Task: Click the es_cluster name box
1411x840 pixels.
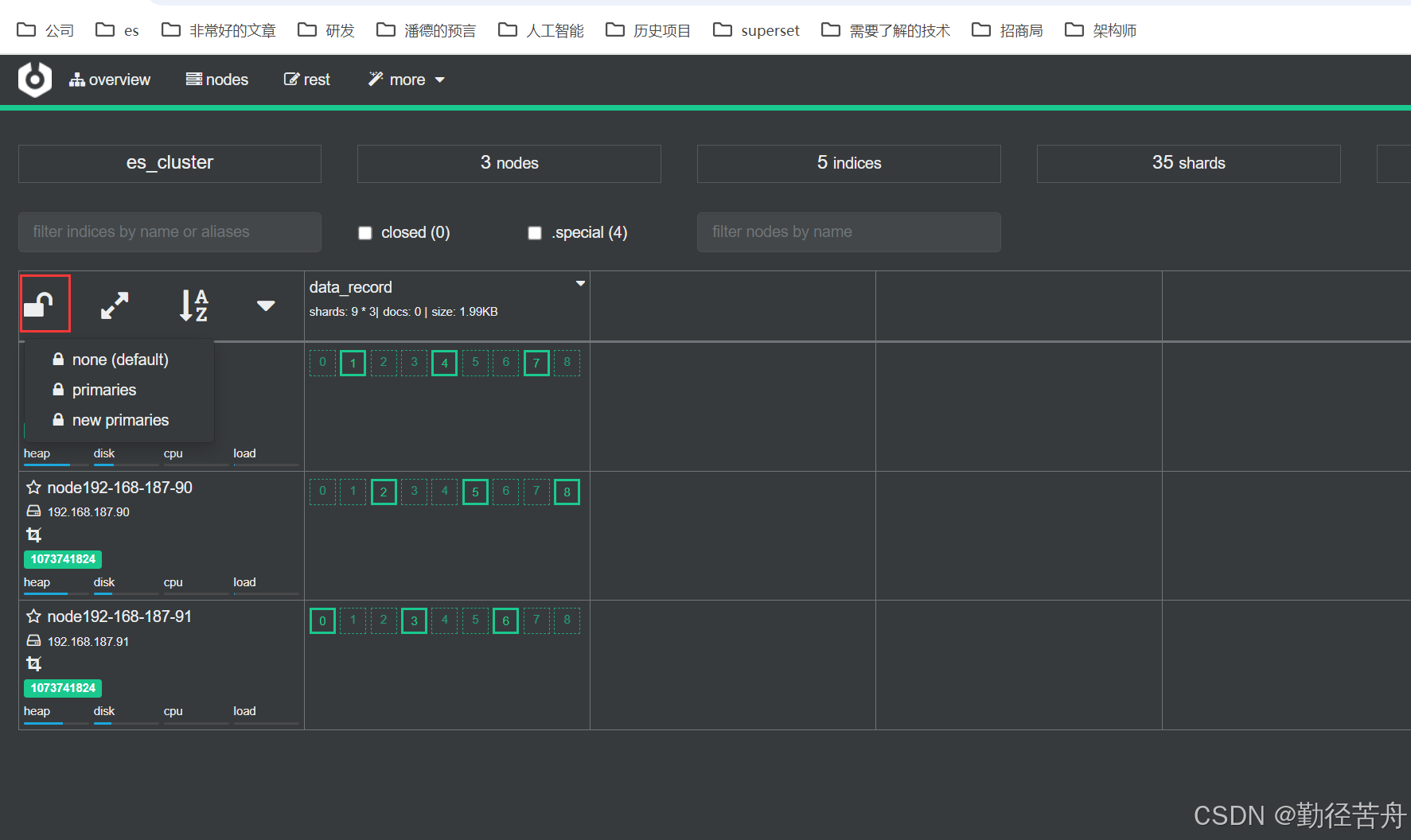Action: click(170, 163)
